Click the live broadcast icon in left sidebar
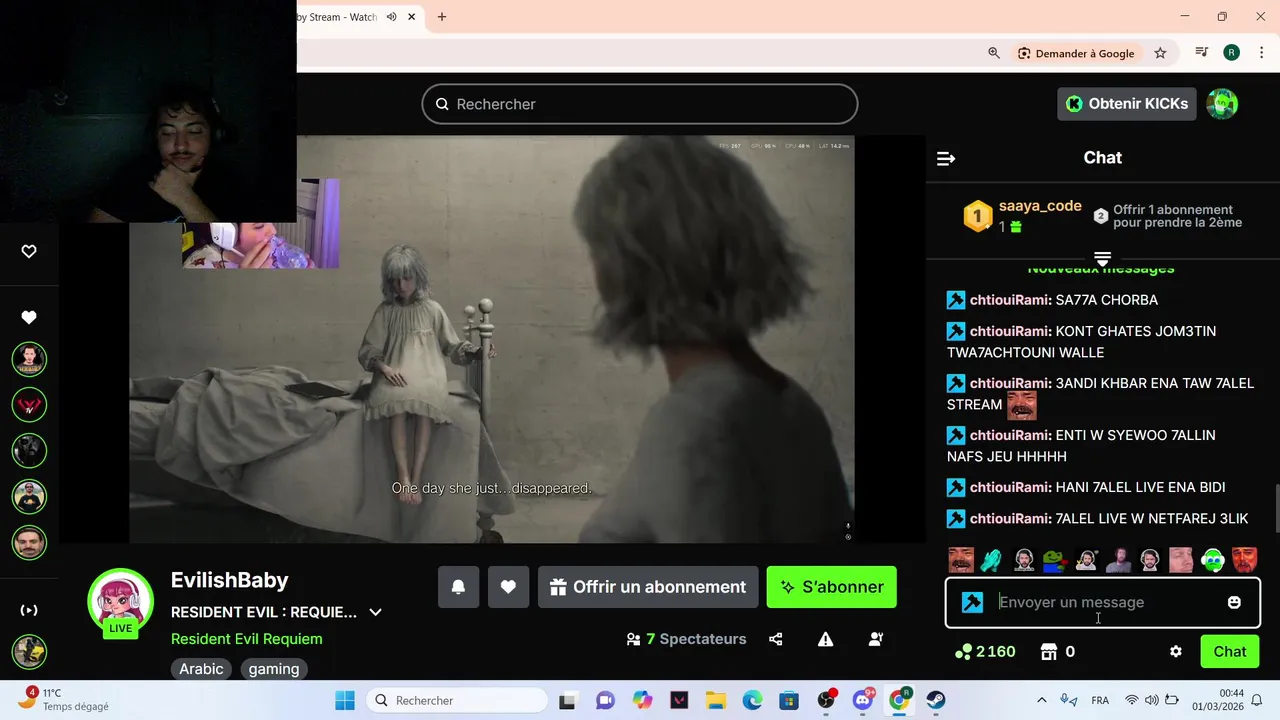The image size is (1280, 720). (29, 610)
